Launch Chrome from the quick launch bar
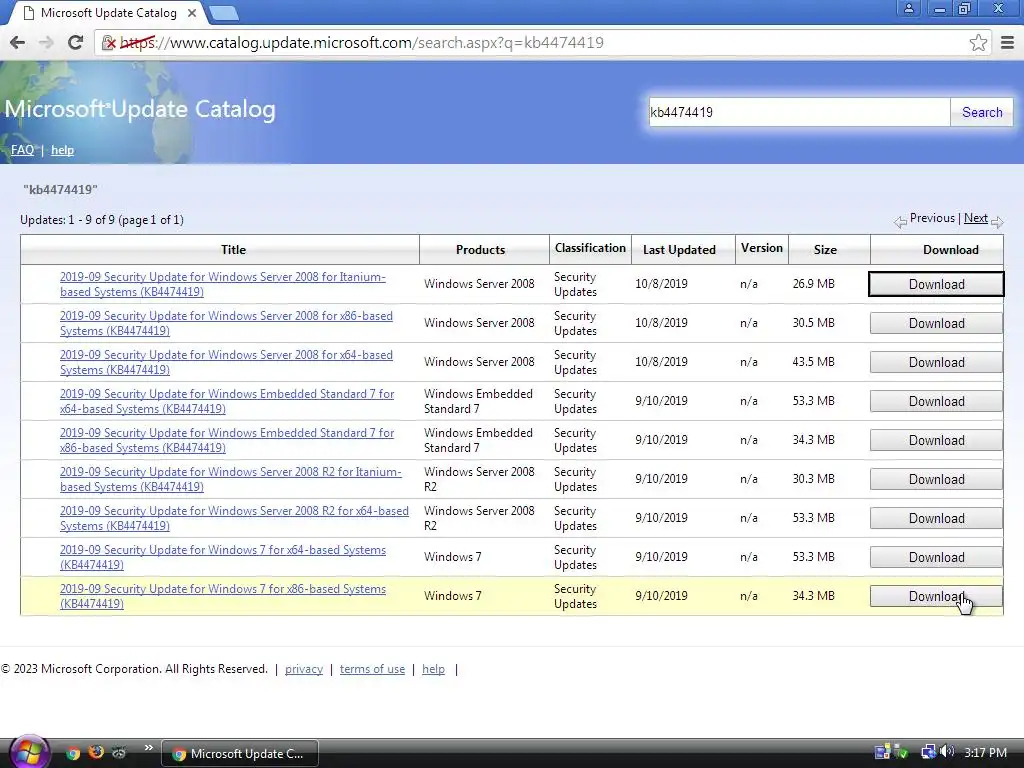The width and height of the screenshot is (1024, 768). pos(73,753)
